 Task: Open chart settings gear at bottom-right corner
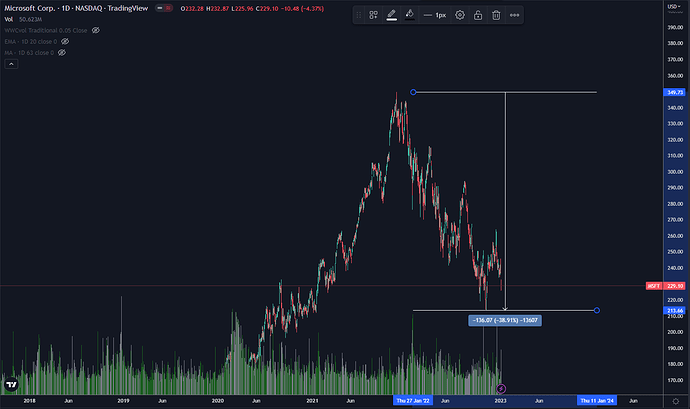pyautogui.click(x=676, y=401)
